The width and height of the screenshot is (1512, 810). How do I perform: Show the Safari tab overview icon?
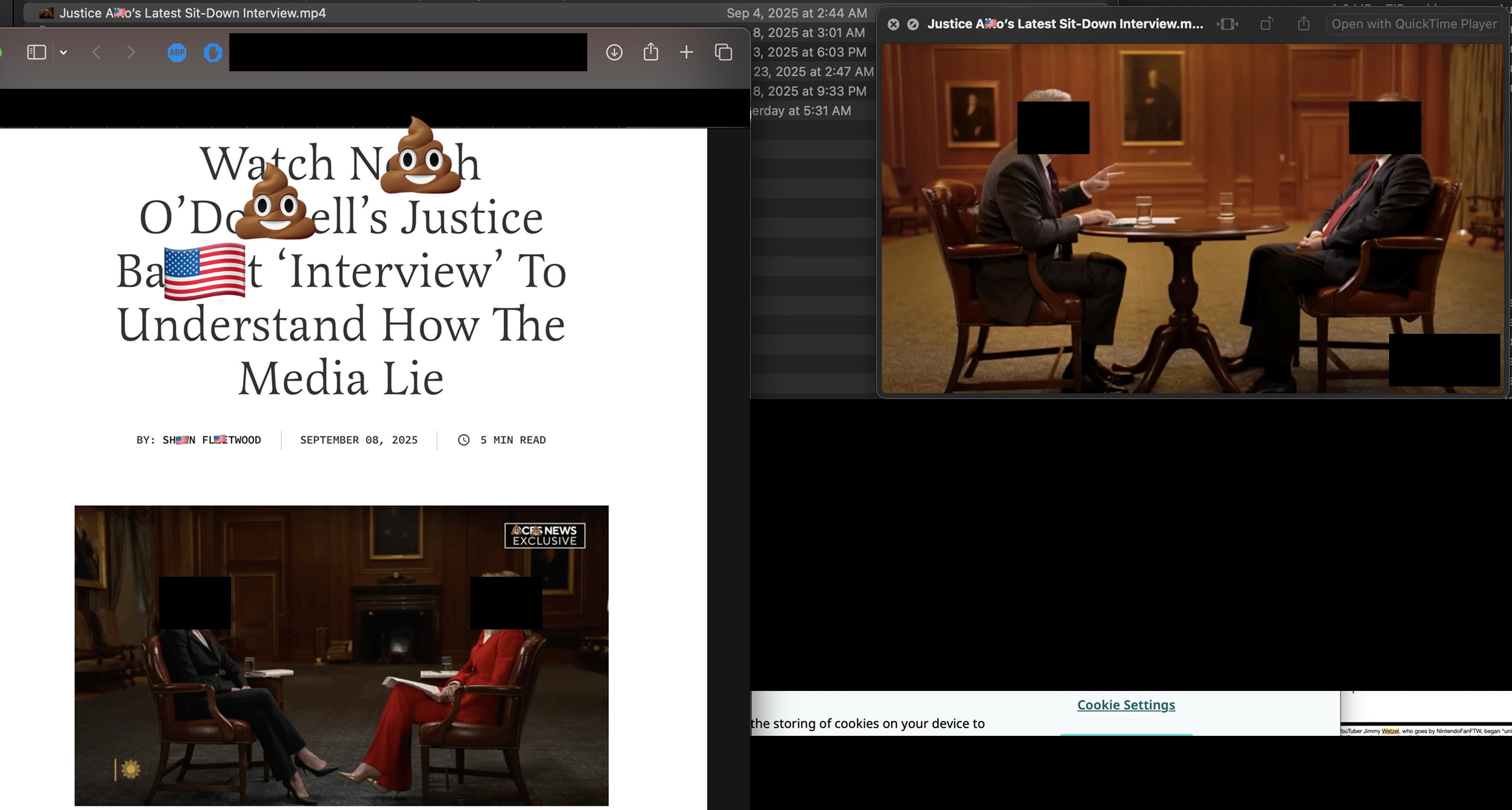click(723, 52)
